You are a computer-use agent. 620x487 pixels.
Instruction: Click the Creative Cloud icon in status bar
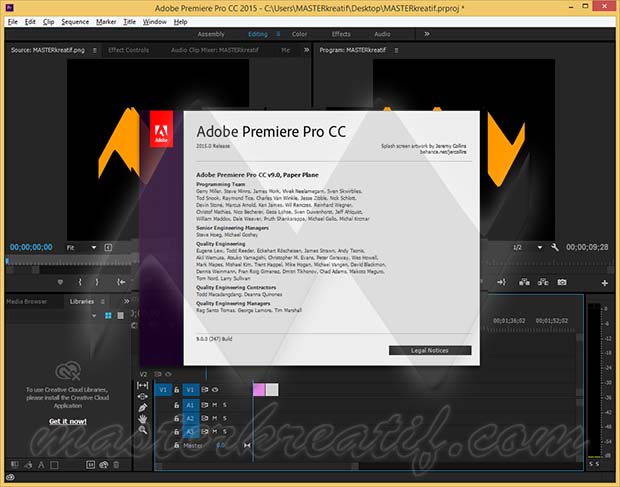pyautogui.click(x=10, y=477)
